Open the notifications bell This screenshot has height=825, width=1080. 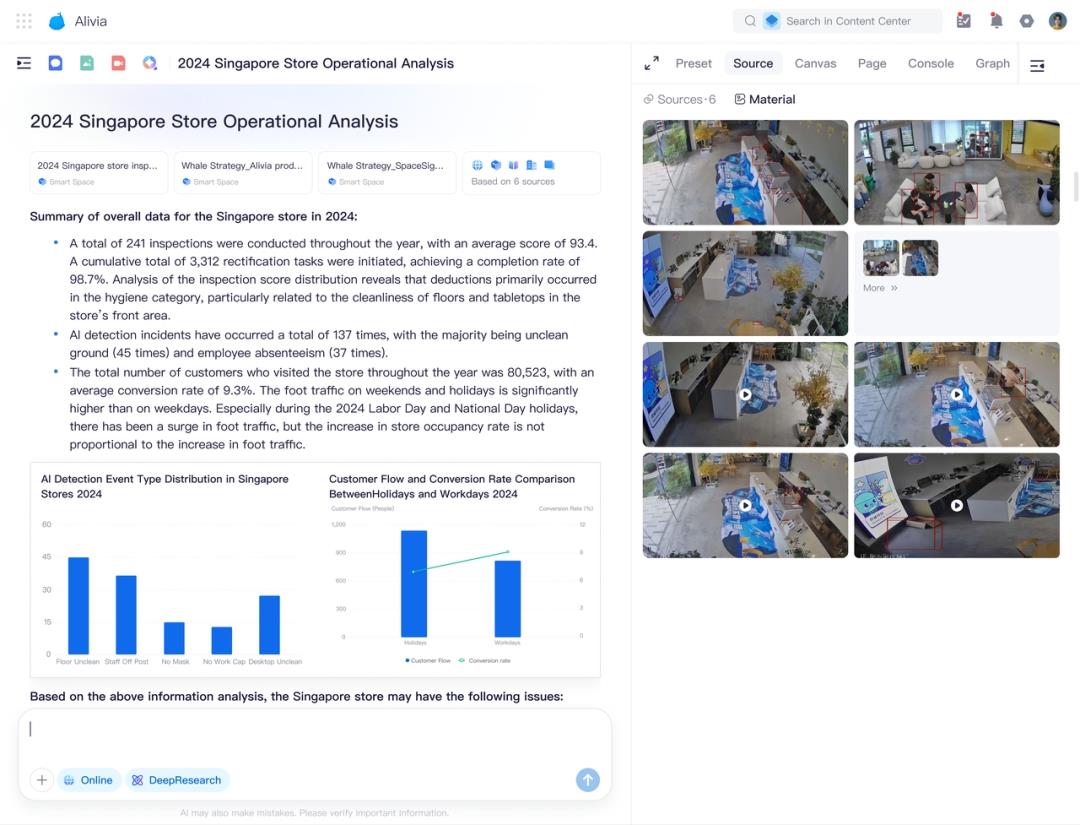[x=996, y=21]
